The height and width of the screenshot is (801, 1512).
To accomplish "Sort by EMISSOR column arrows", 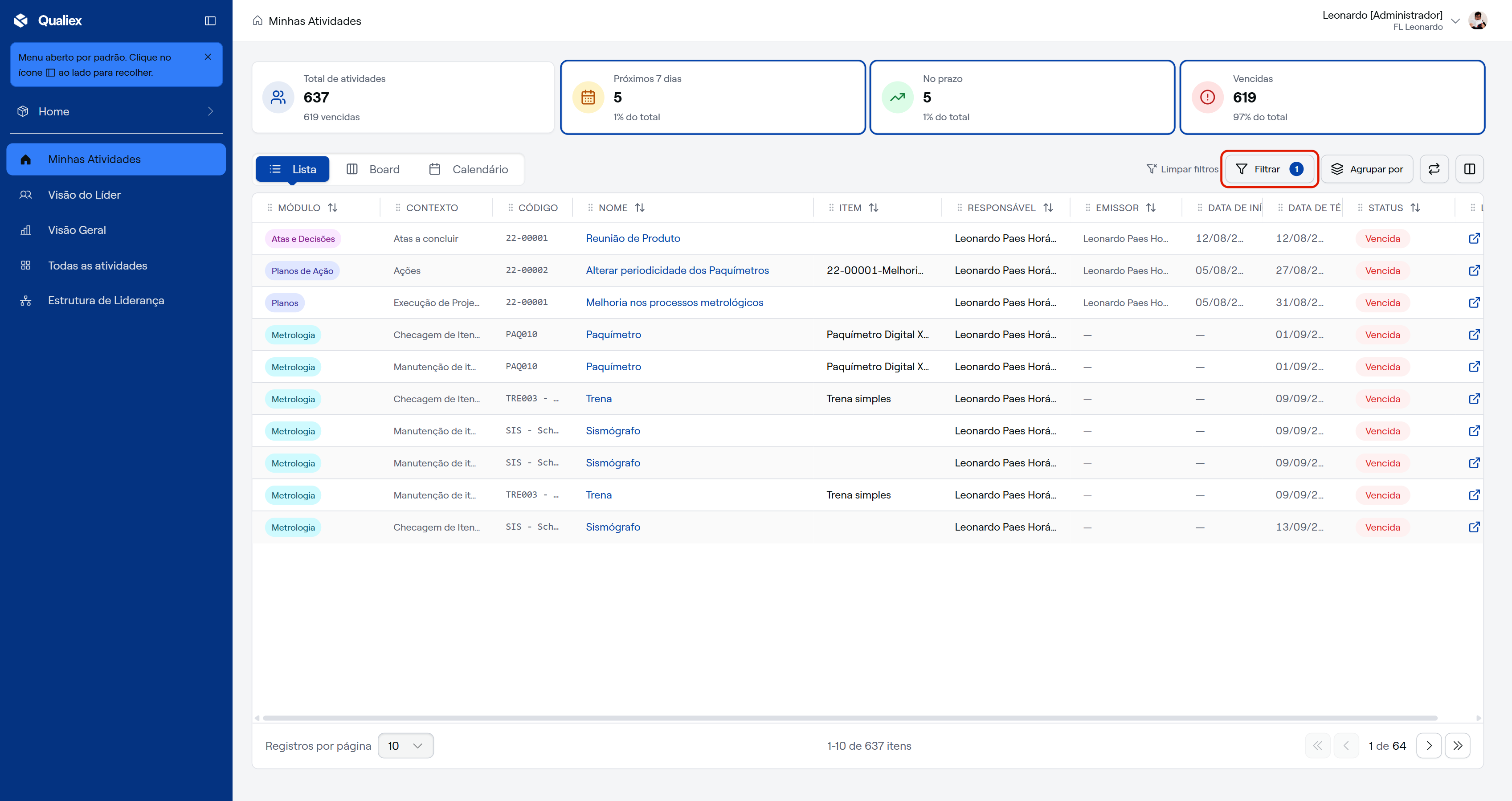I will 1151,208.
